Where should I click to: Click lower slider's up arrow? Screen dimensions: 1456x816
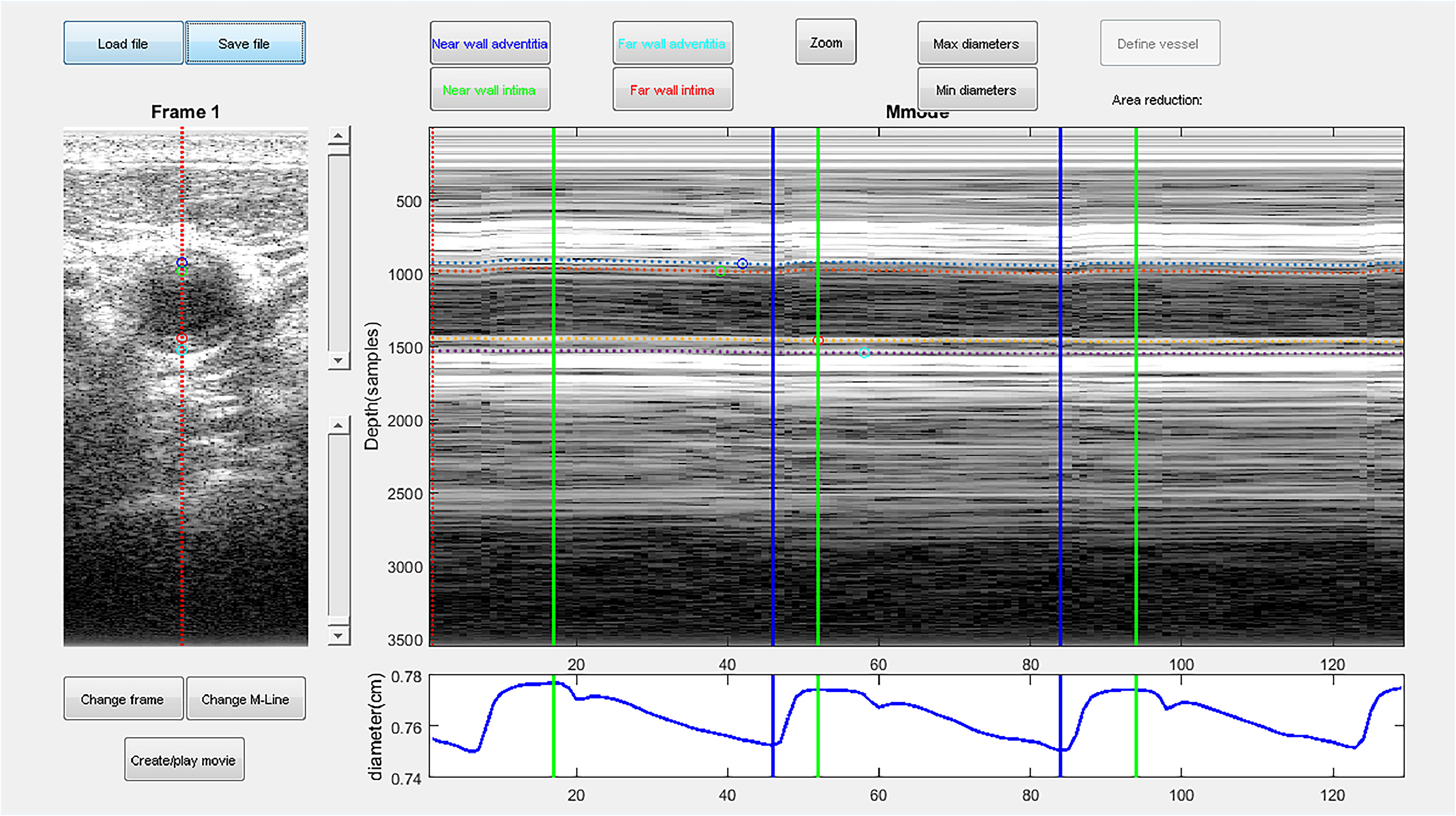coord(338,426)
